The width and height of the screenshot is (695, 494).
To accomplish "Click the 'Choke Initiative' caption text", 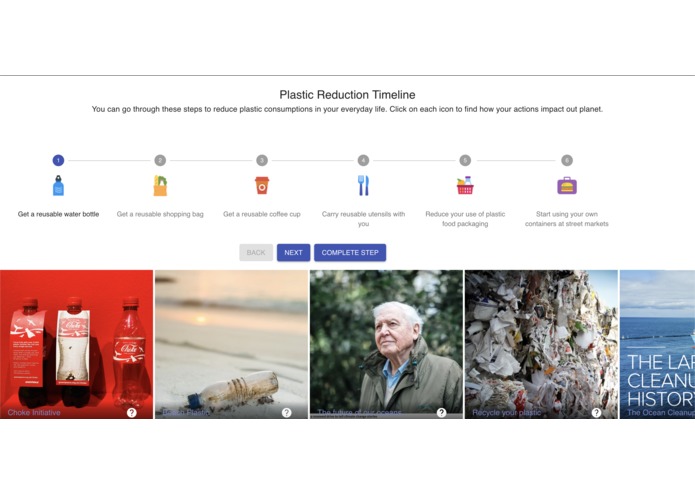I will (x=34, y=412).
